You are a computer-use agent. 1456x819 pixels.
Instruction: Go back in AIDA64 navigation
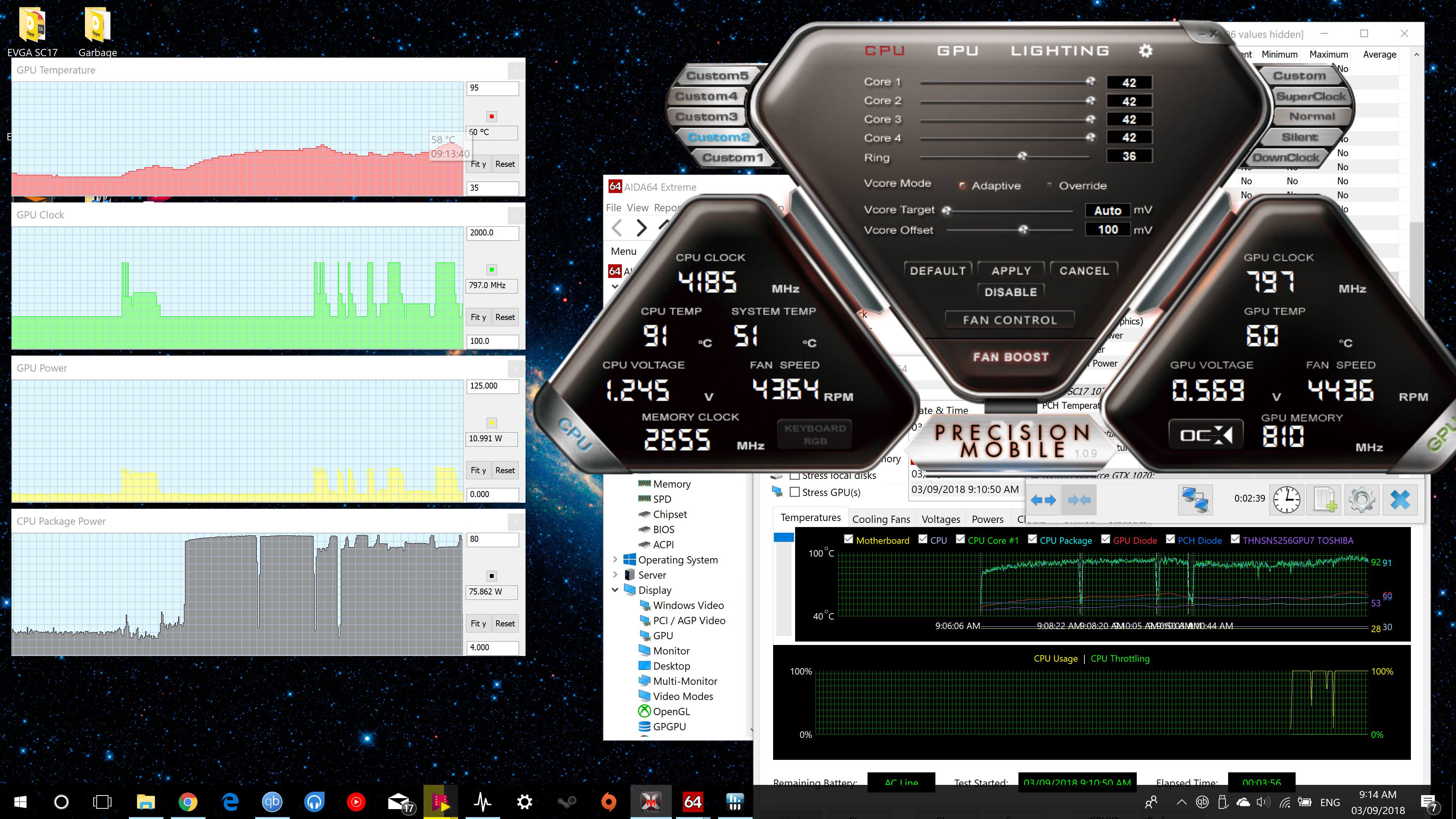(617, 228)
